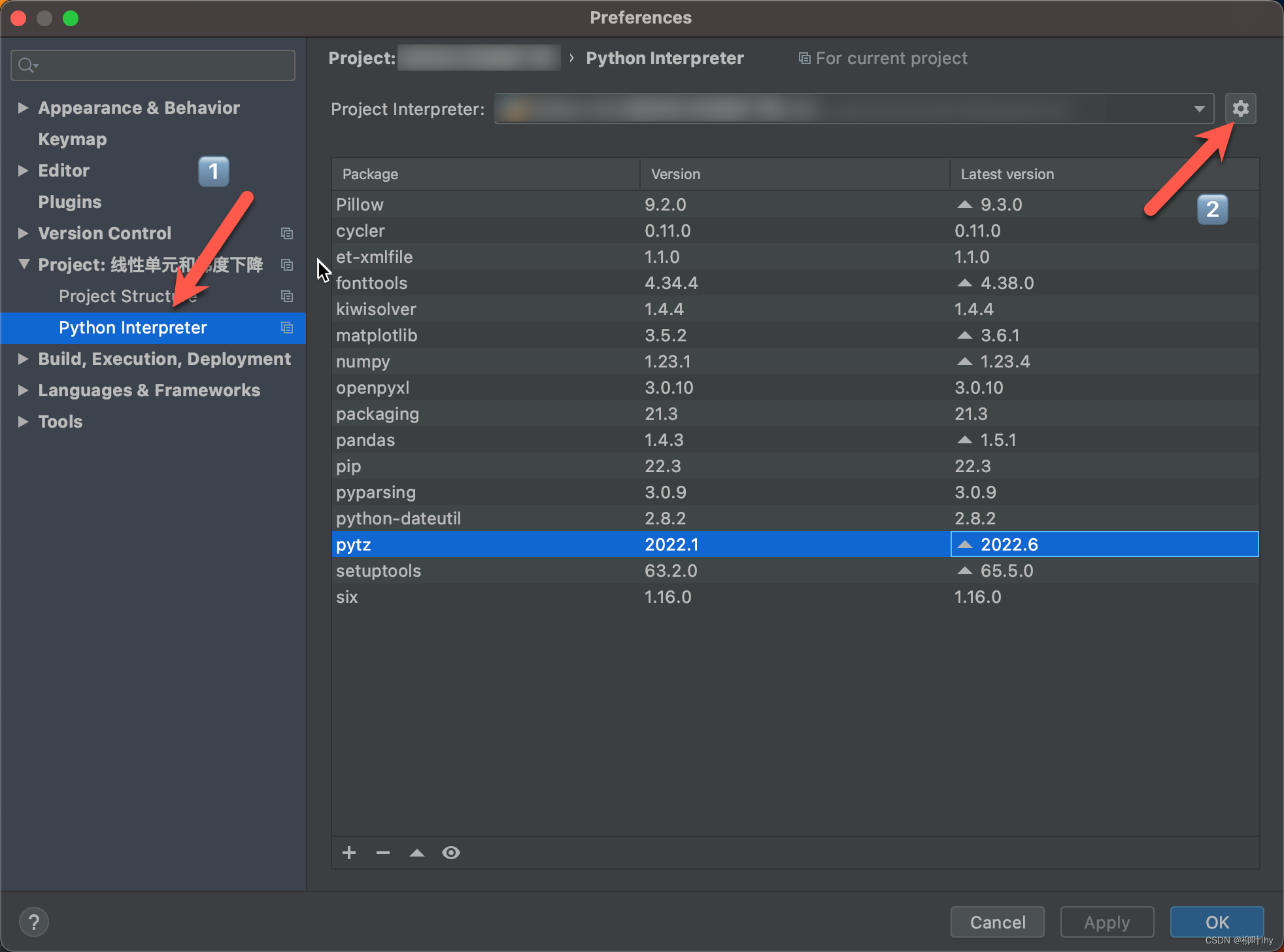Click project-level icon beside Python Interpreter
The image size is (1284, 952).
coord(286,328)
